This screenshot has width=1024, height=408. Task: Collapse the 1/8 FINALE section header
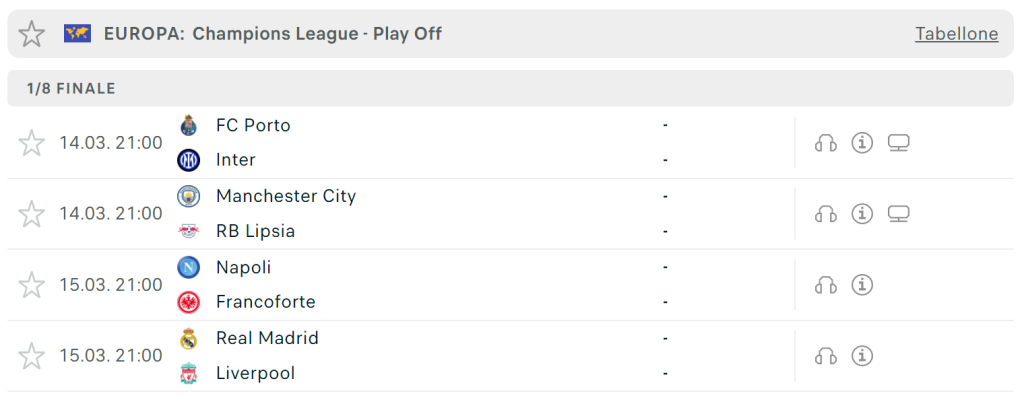tap(510, 89)
